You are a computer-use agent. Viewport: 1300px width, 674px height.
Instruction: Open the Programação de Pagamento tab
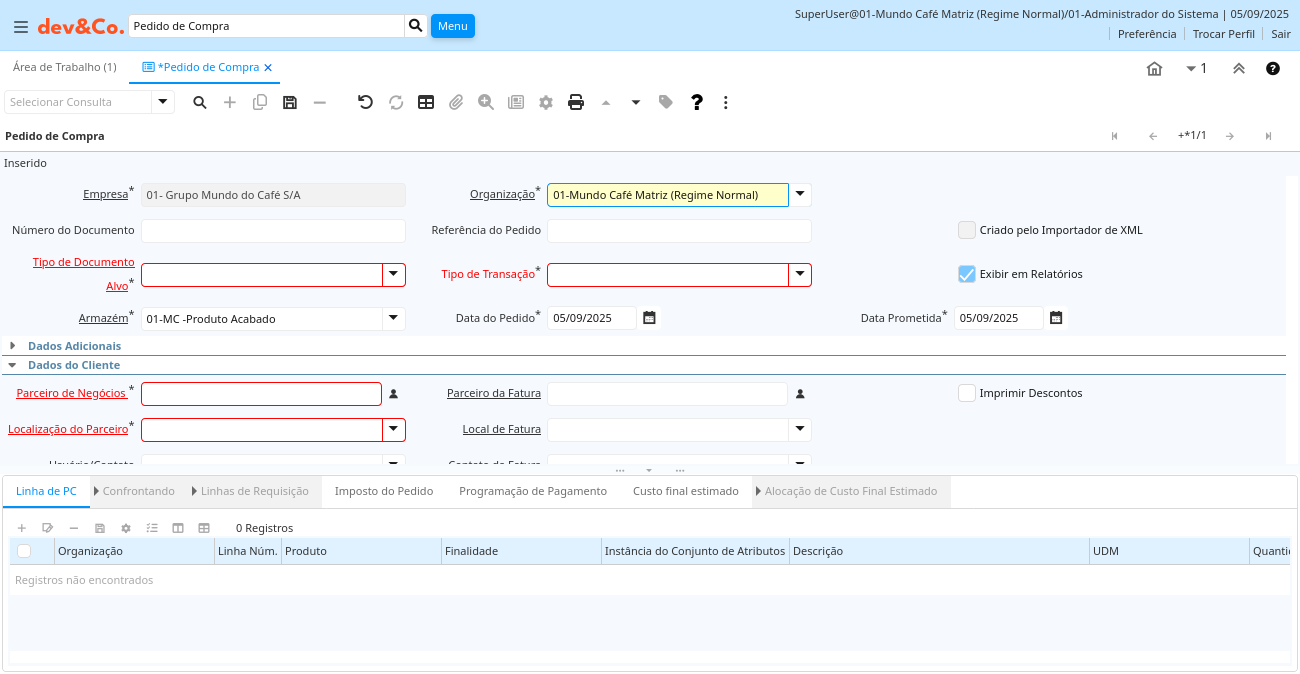pyautogui.click(x=533, y=491)
